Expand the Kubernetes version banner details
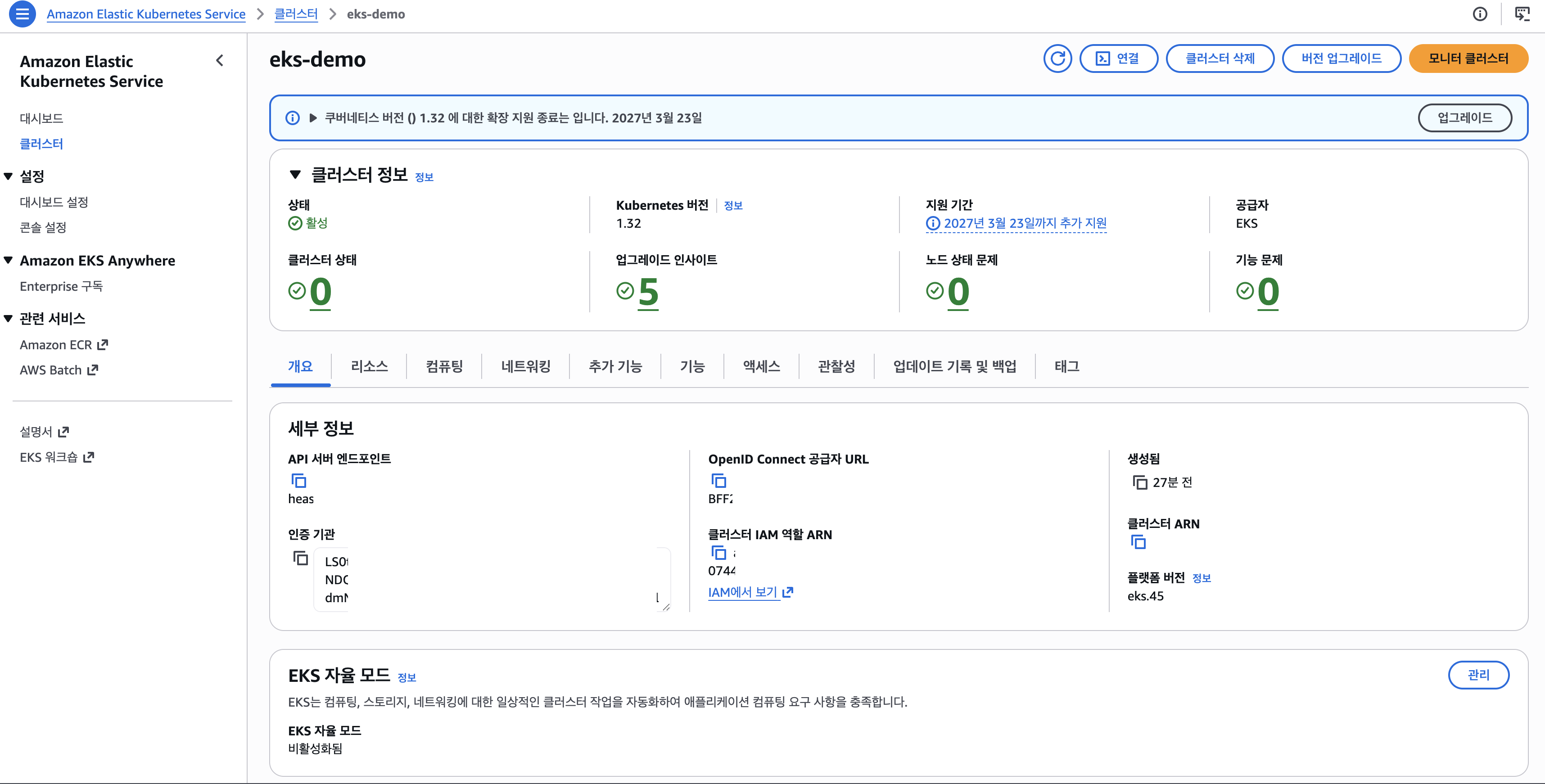 312,118
